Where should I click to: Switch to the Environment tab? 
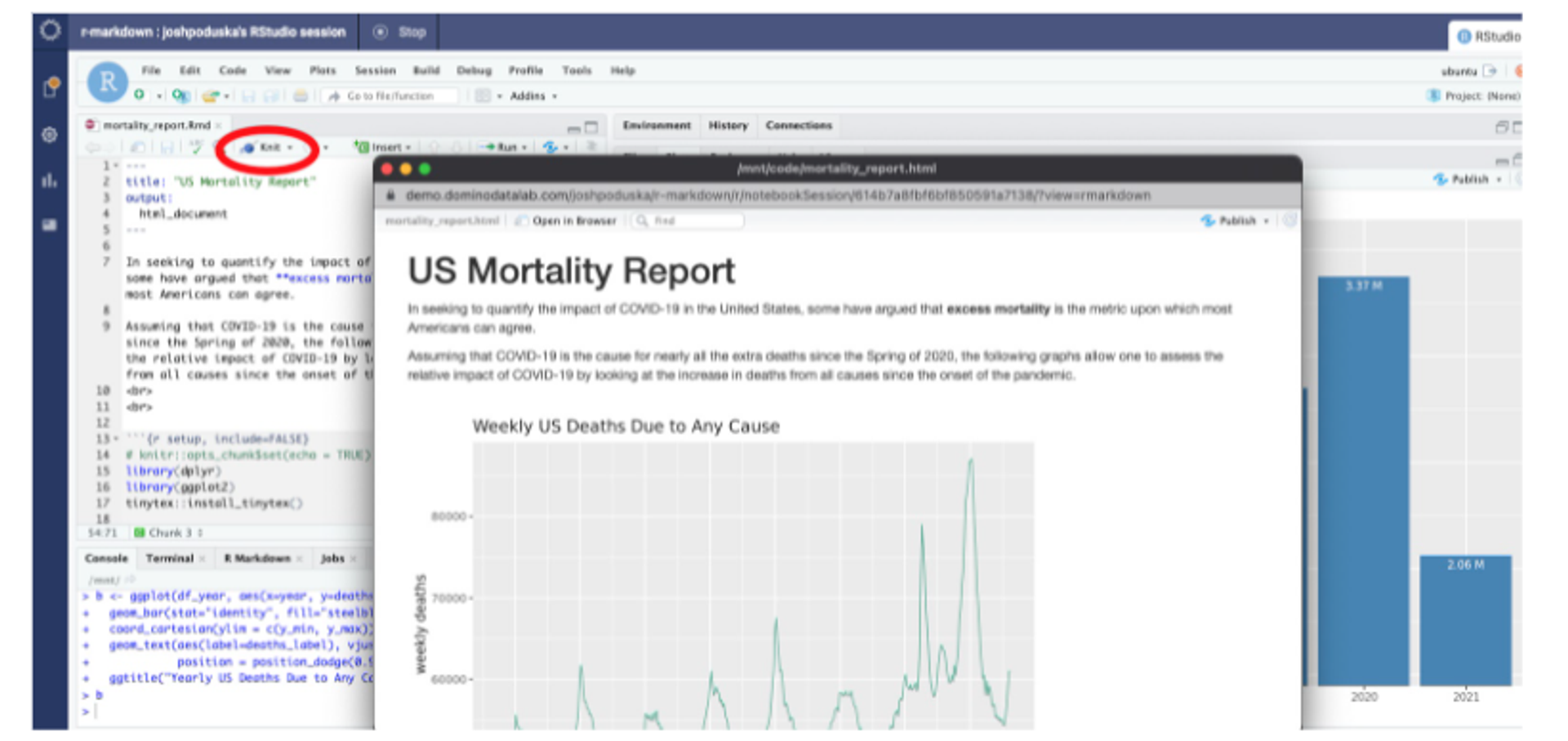point(657,125)
